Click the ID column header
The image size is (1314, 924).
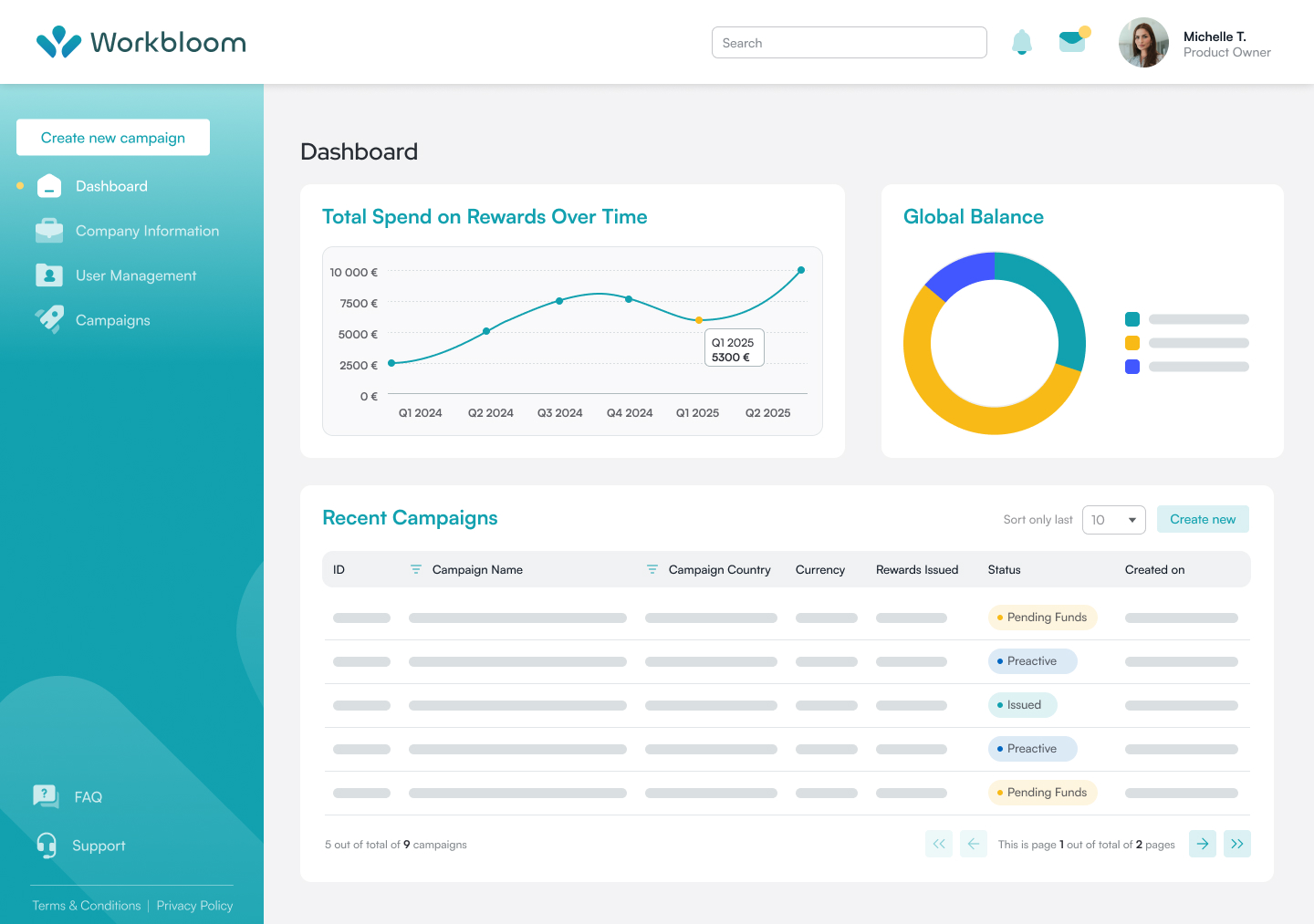[339, 569]
